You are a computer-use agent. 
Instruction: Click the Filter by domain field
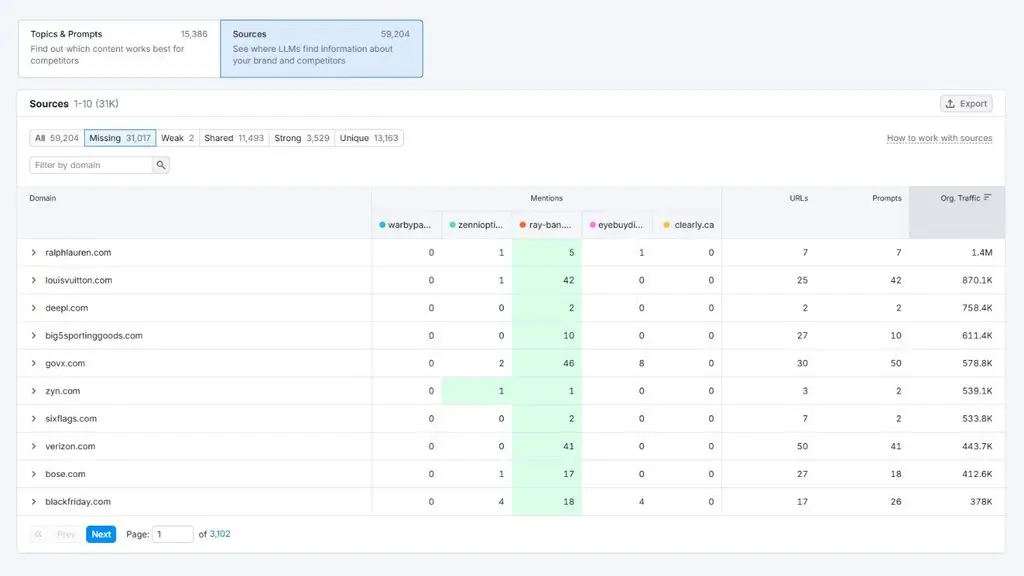pos(91,165)
